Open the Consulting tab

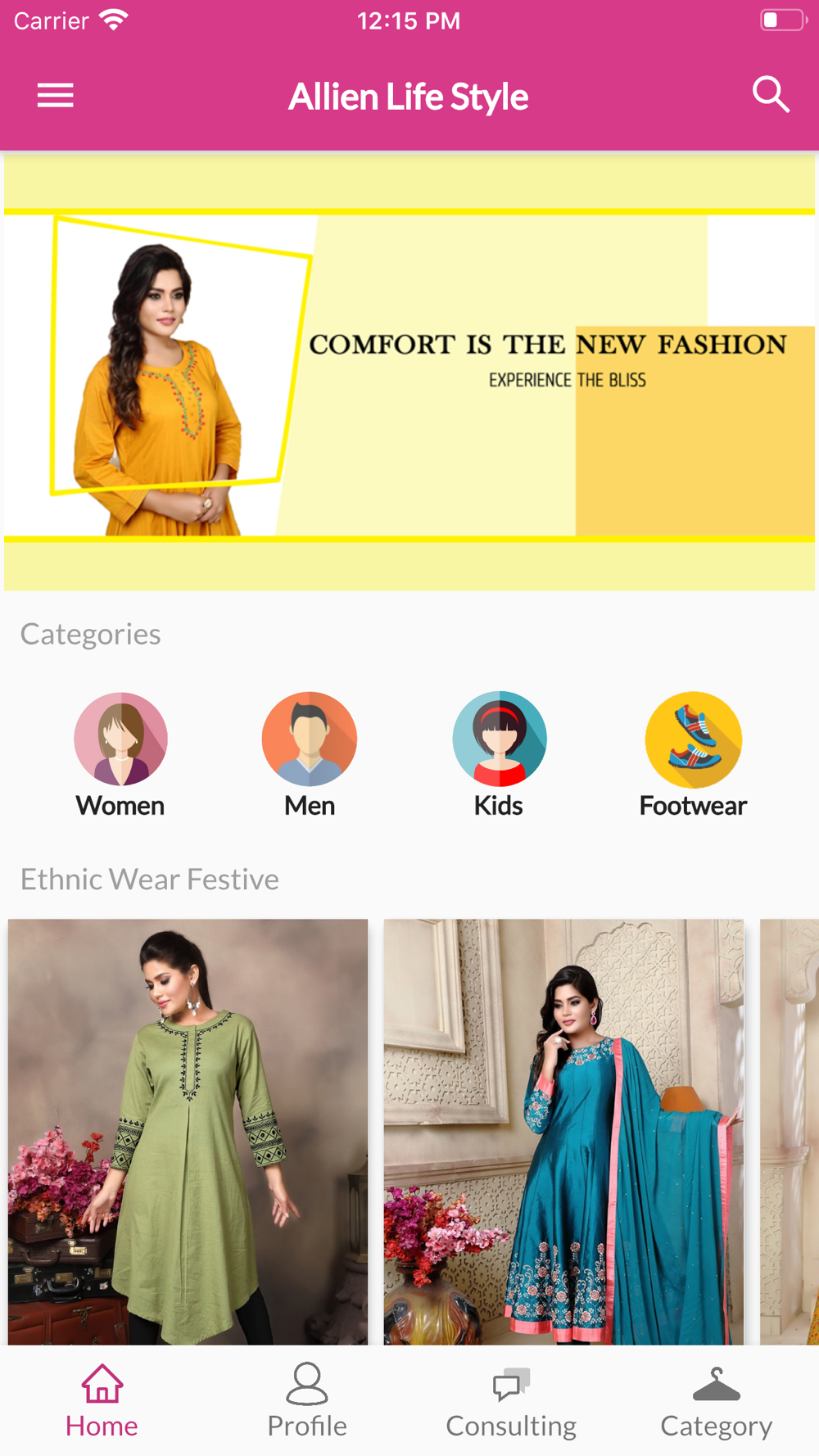click(x=511, y=1400)
